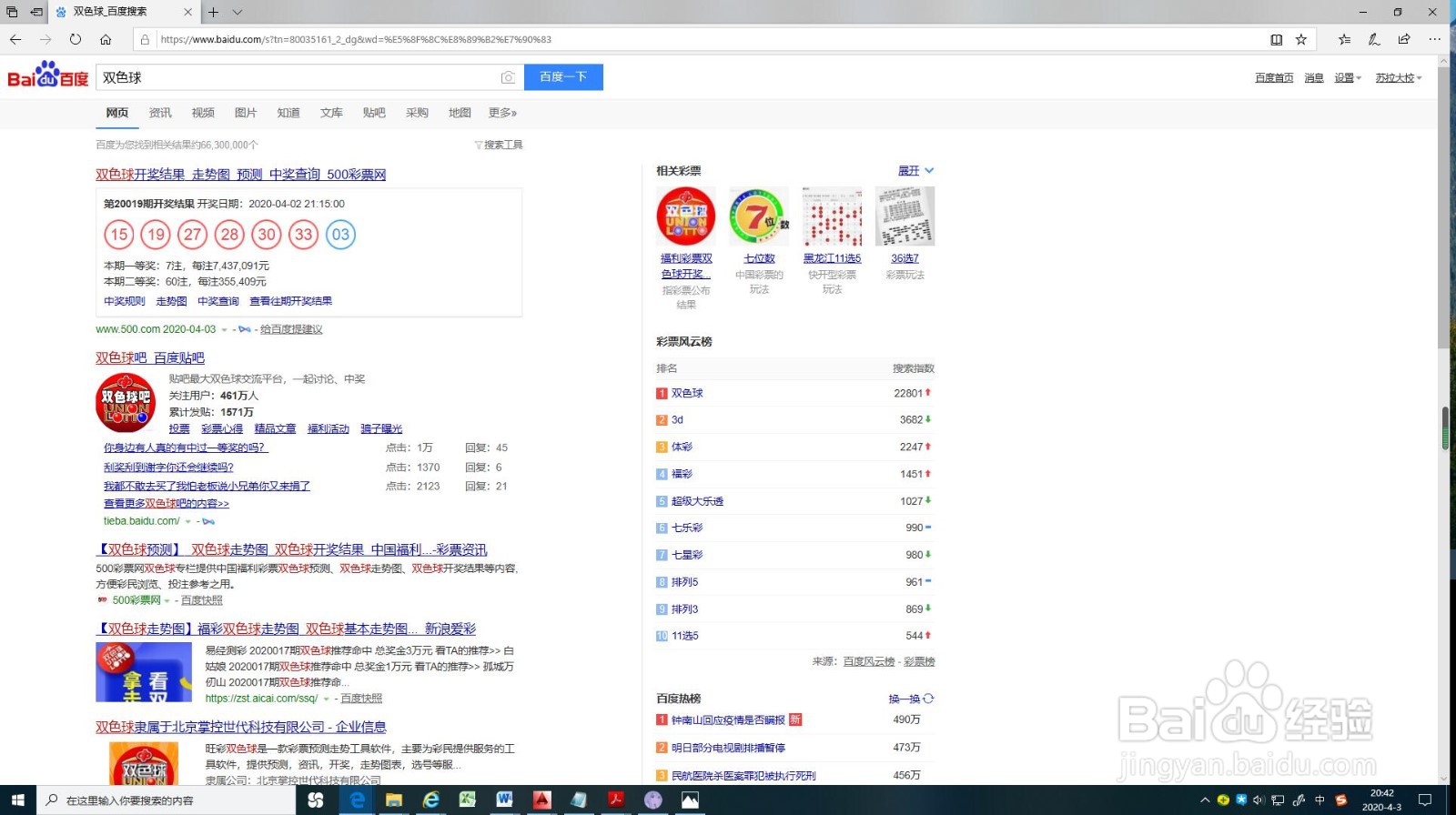Image resolution: width=1456 pixels, height=815 pixels.
Task: Click camera image-search icon in search box
Action: 508,77
